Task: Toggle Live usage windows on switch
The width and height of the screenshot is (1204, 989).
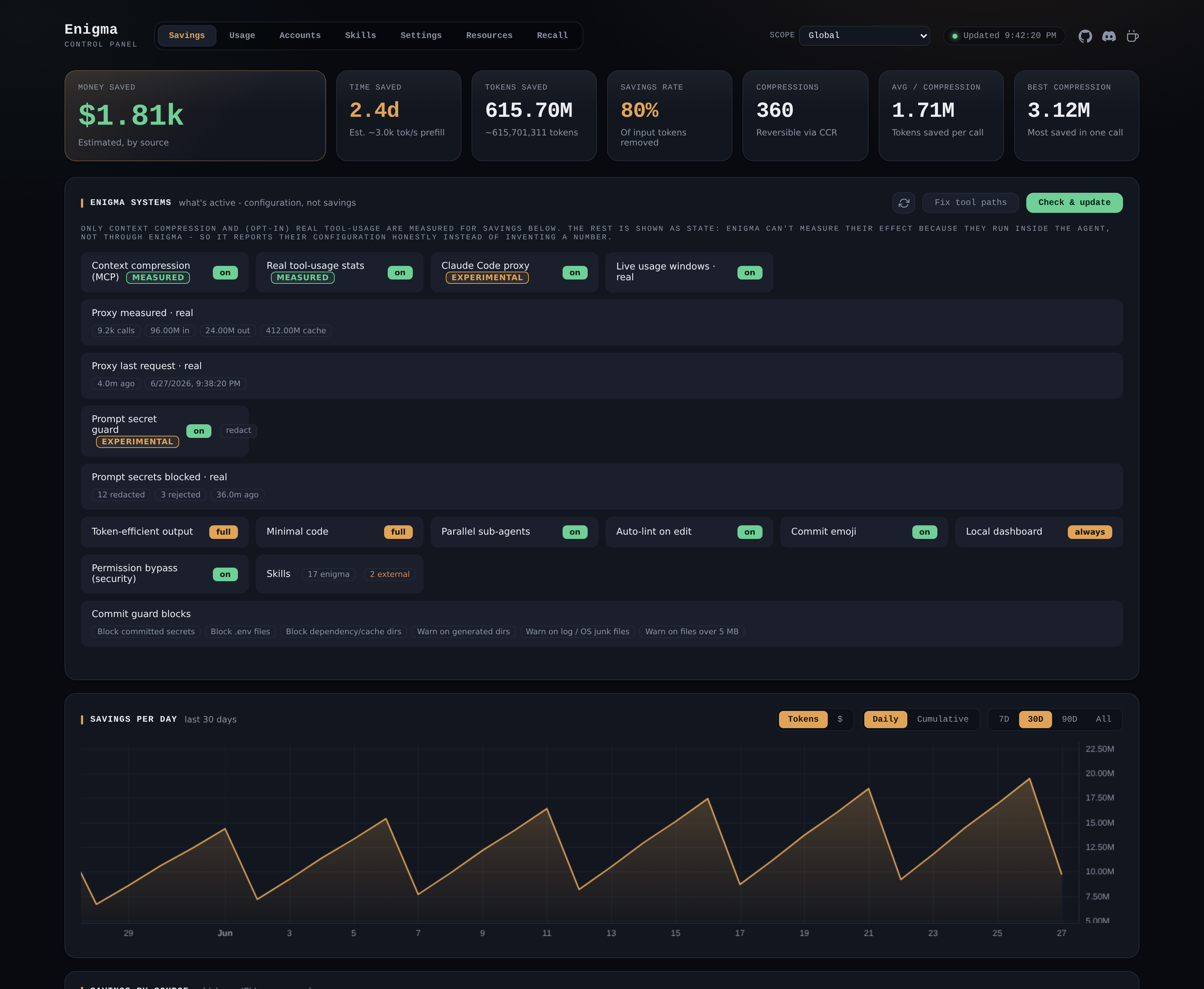Action: [x=750, y=273]
